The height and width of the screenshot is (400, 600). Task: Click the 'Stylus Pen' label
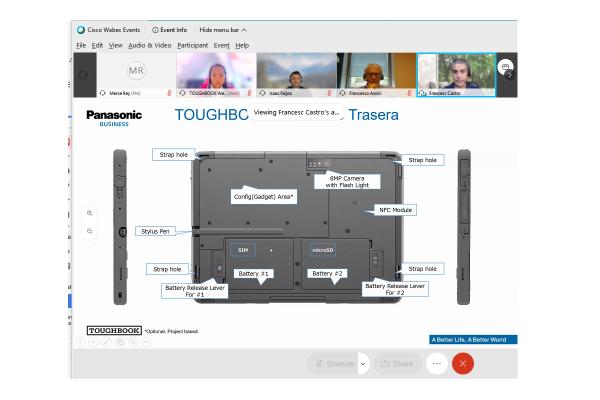155,231
